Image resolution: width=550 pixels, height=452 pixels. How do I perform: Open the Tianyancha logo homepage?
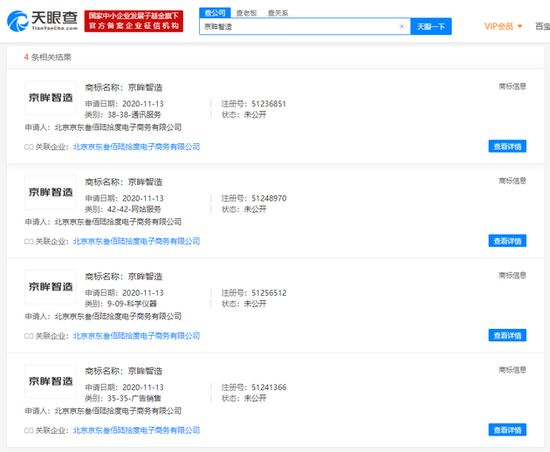click(x=42, y=21)
